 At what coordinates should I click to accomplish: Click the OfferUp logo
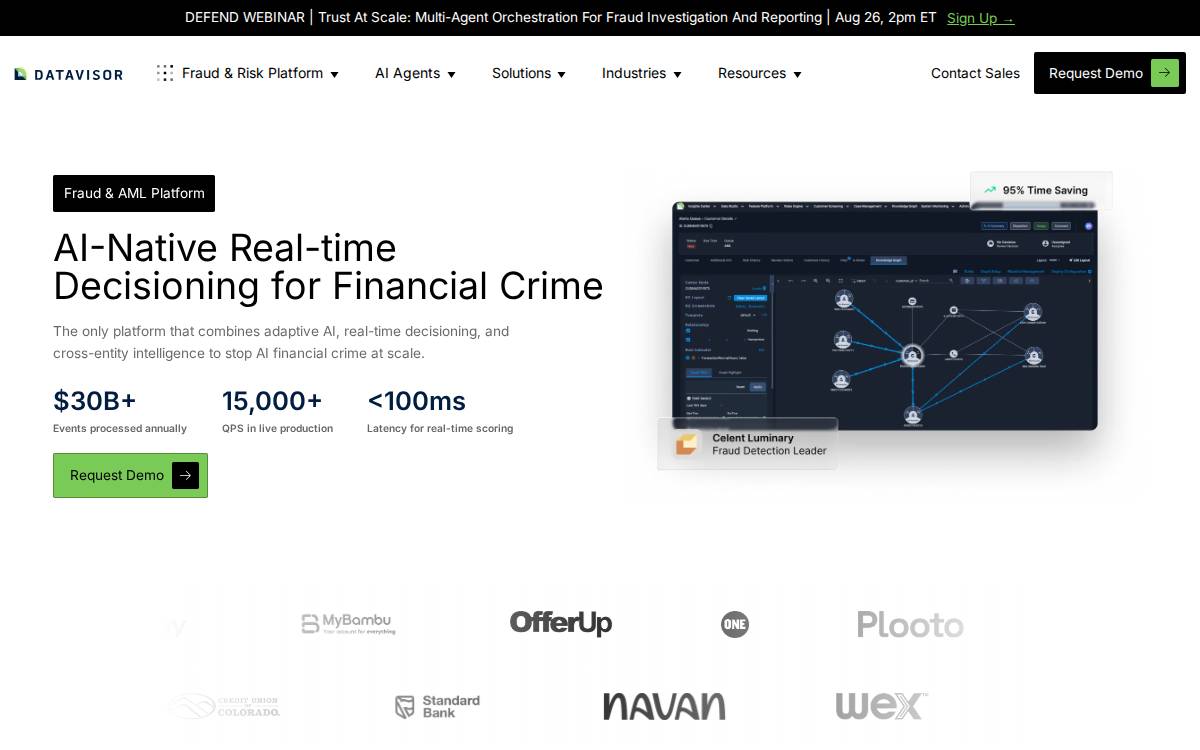[x=560, y=623]
